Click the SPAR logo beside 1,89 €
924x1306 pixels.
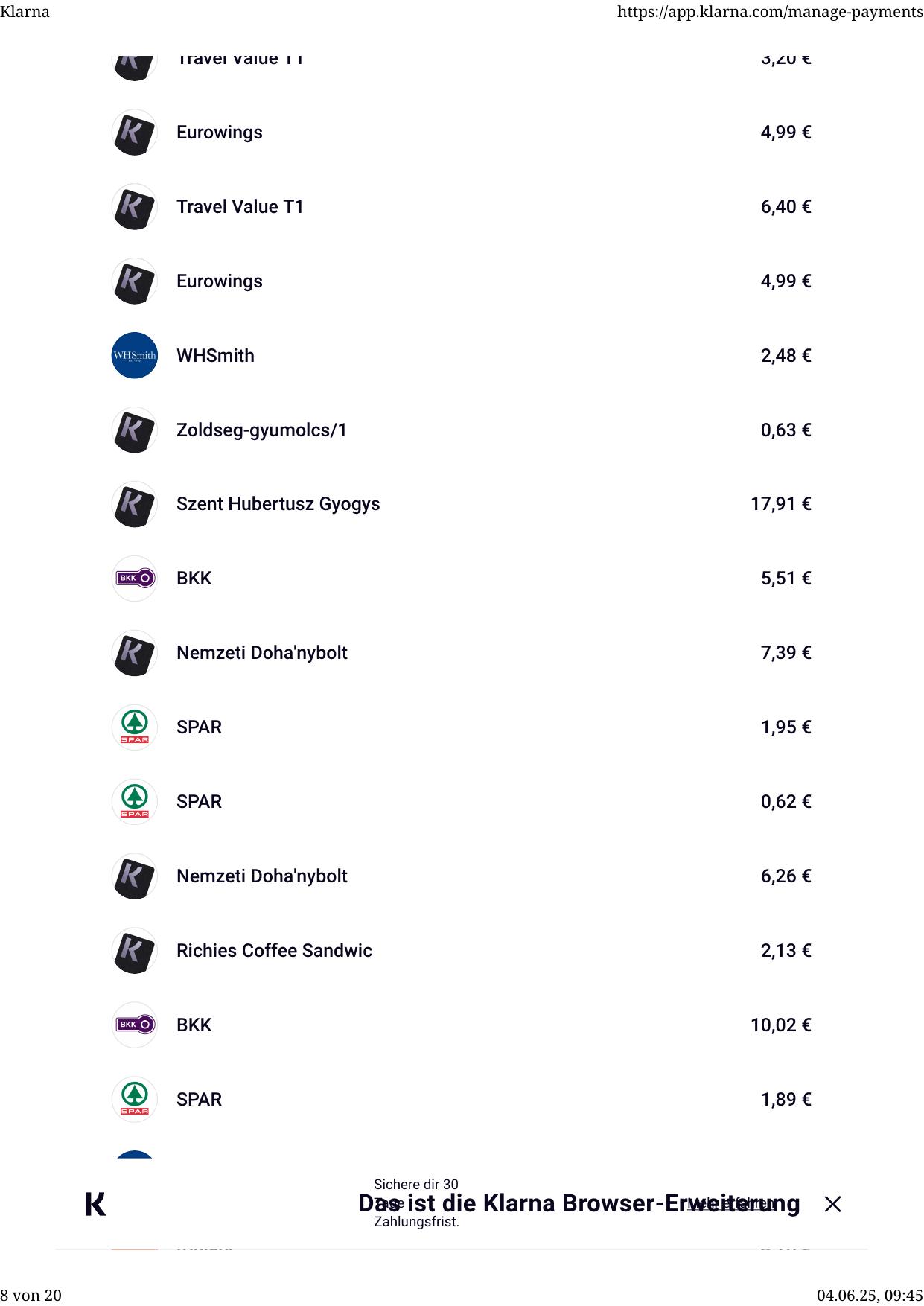tap(135, 1100)
